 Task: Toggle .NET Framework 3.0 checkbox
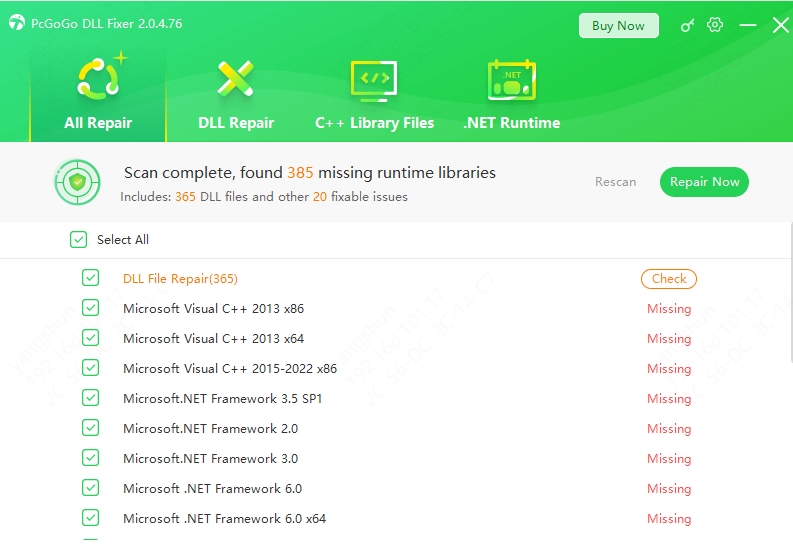click(x=91, y=458)
